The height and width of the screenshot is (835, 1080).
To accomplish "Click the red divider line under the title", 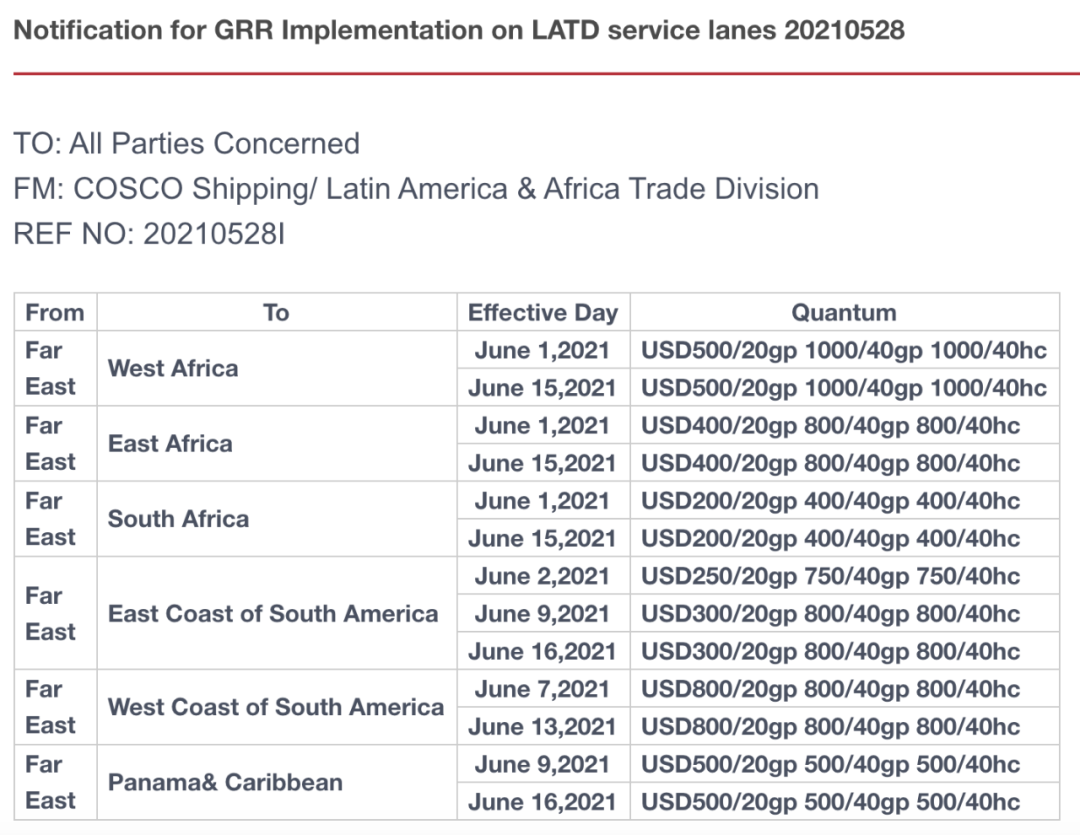I will coord(540,74).
